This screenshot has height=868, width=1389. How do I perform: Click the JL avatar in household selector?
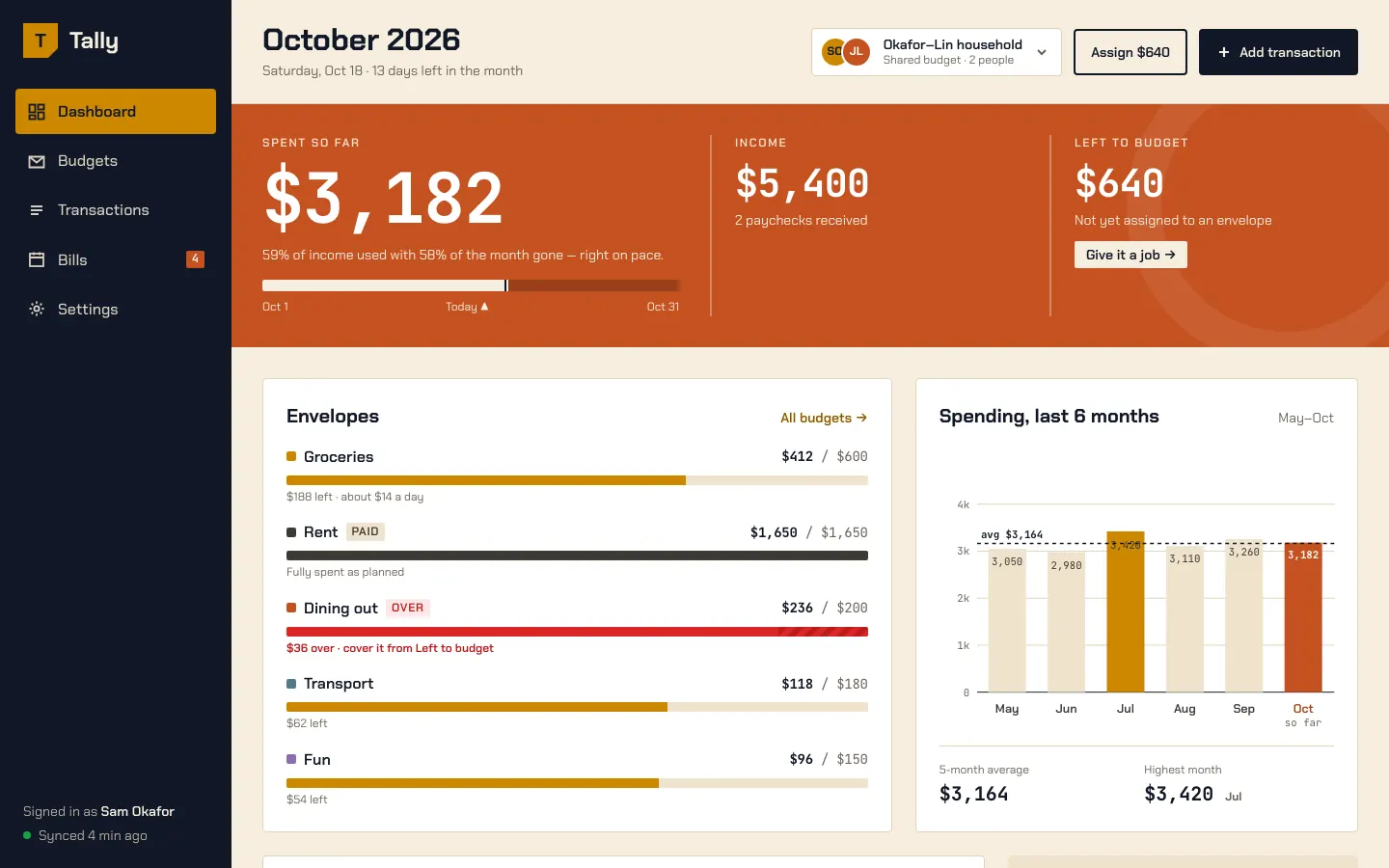point(857,52)
